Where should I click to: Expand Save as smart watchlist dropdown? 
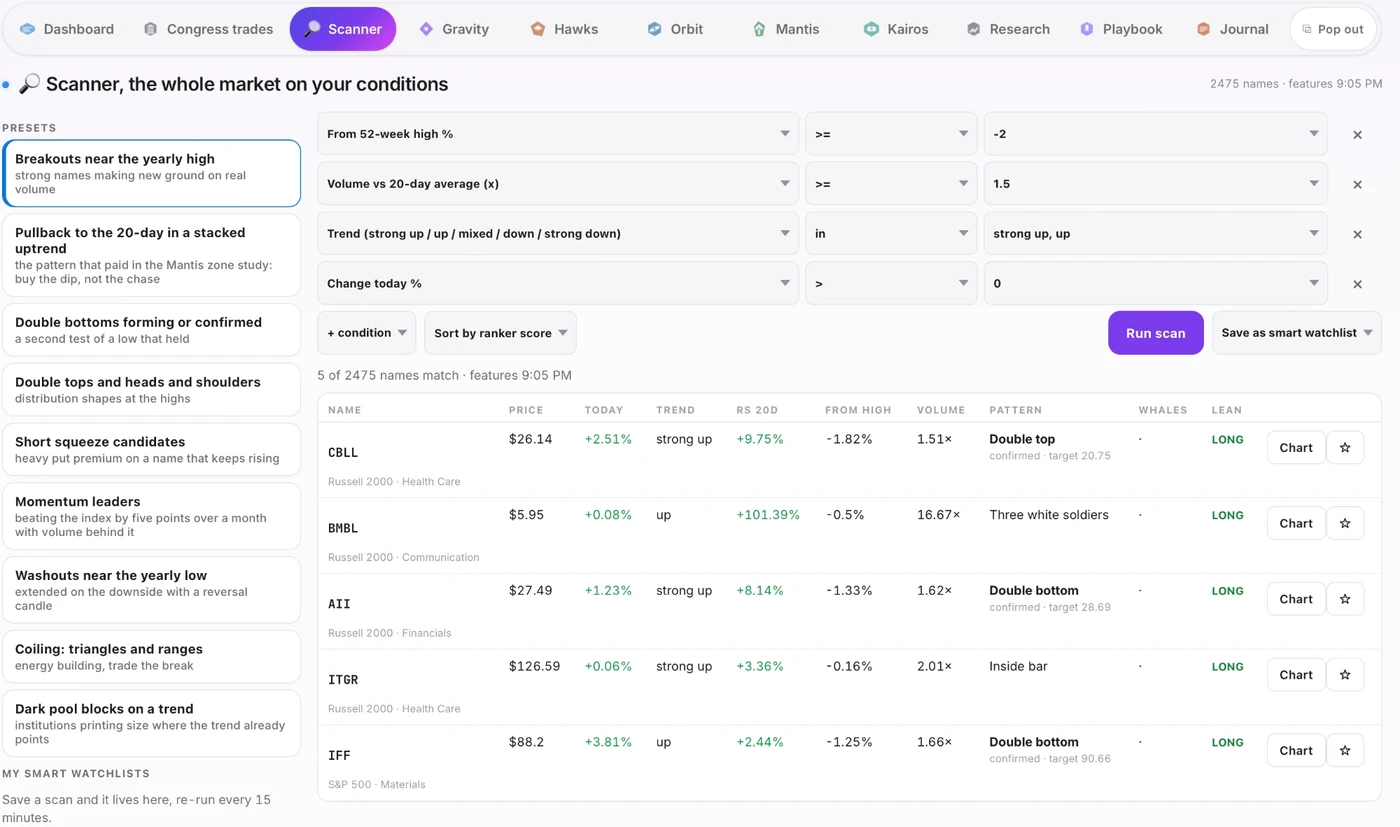(x=1297, y=333)
